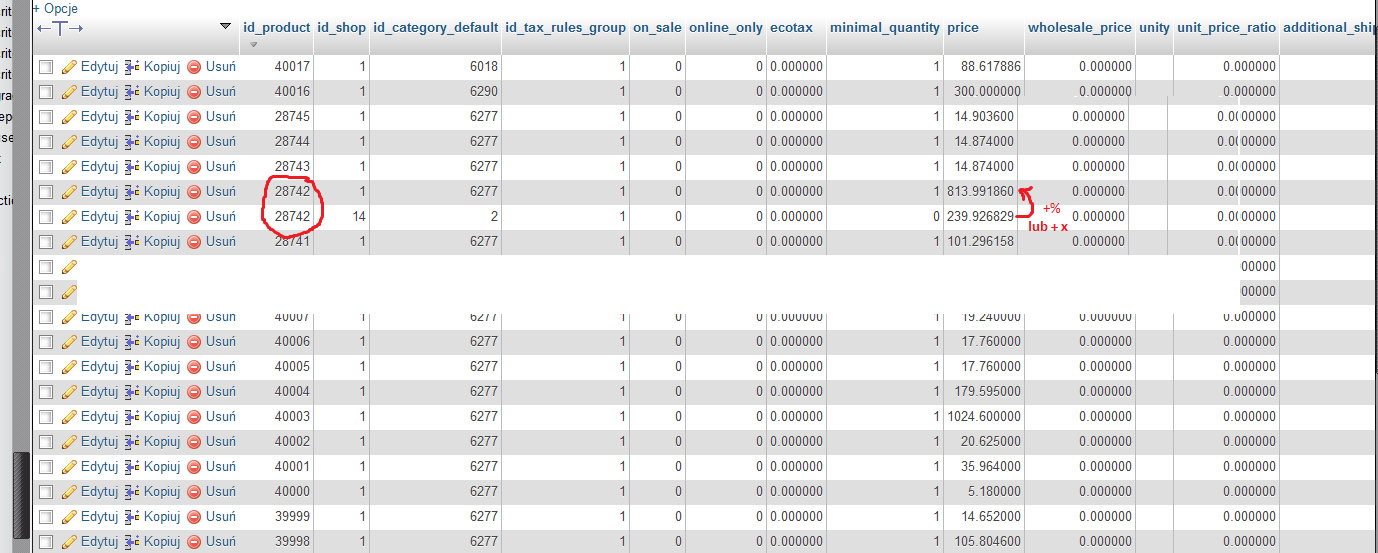Click the red delete icon in row 40005
Viewport: 1378px width, 553px height.
click(x=194, y=367)
